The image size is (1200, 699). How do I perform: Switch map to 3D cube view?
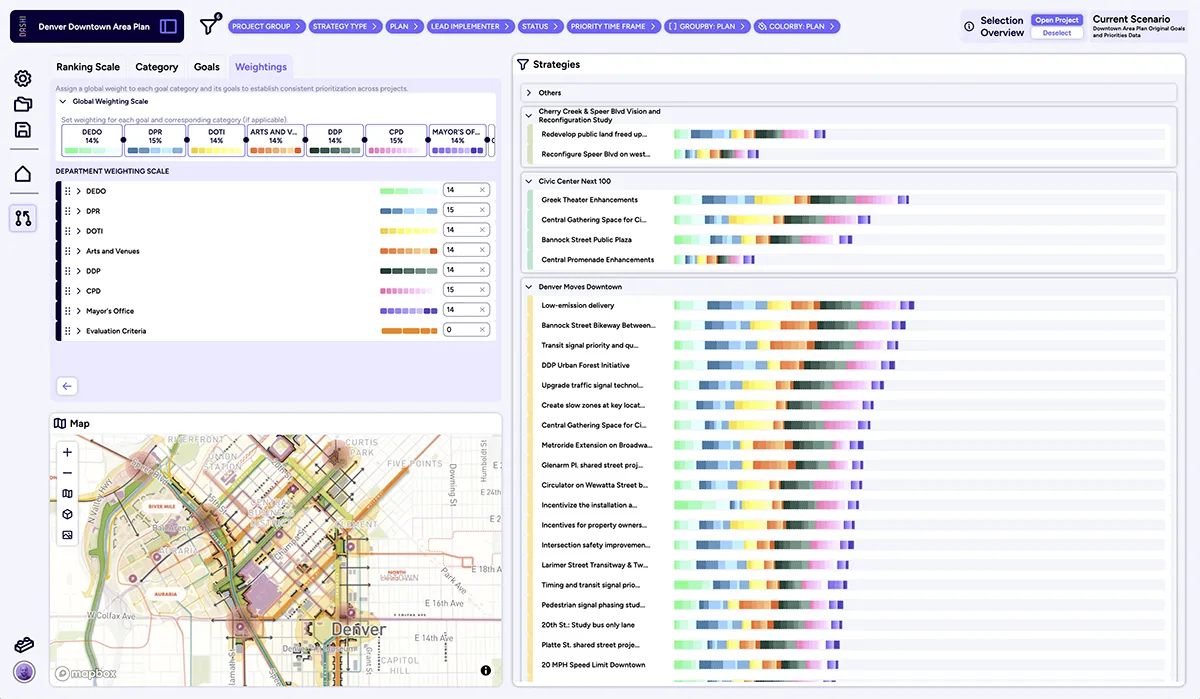(x=67, y=514)
